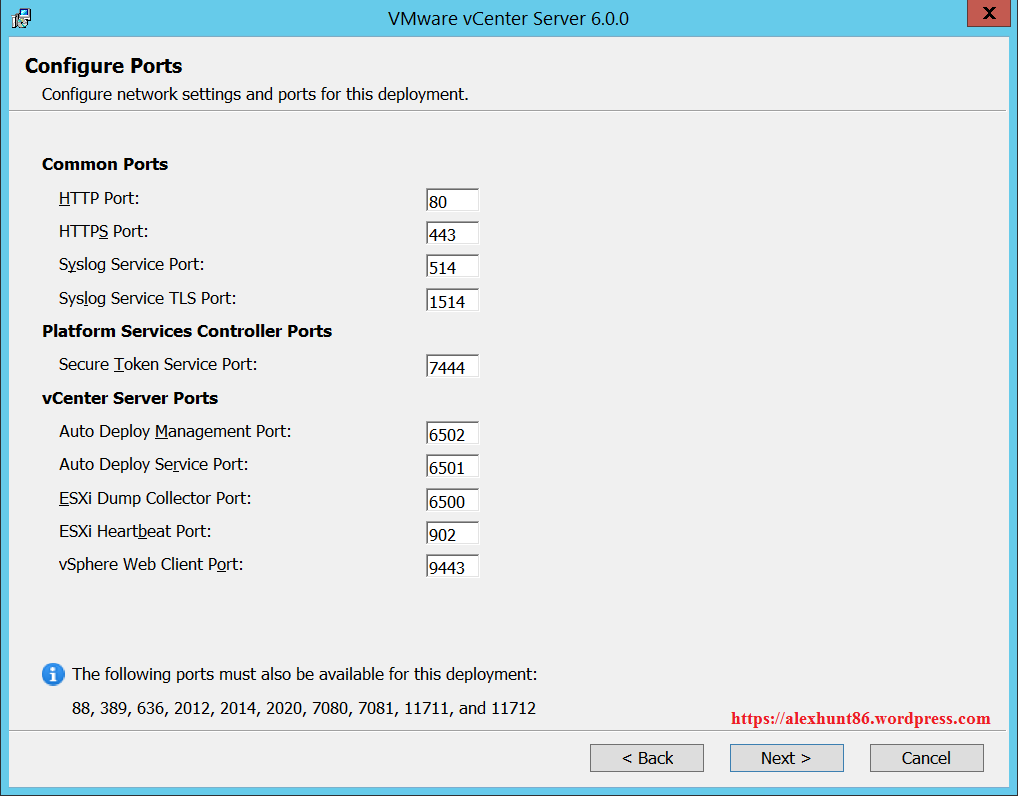Click the HTTP Port input field
The height and width of the screenshot is (796, 1018).
pos(452,201)
